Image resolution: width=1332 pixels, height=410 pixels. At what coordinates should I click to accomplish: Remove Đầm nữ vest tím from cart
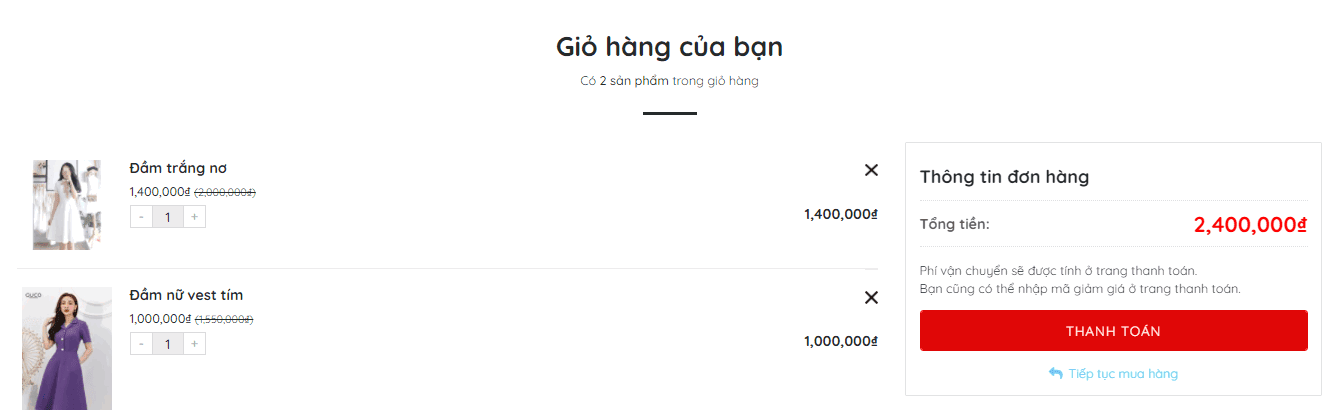click(871, 297)
